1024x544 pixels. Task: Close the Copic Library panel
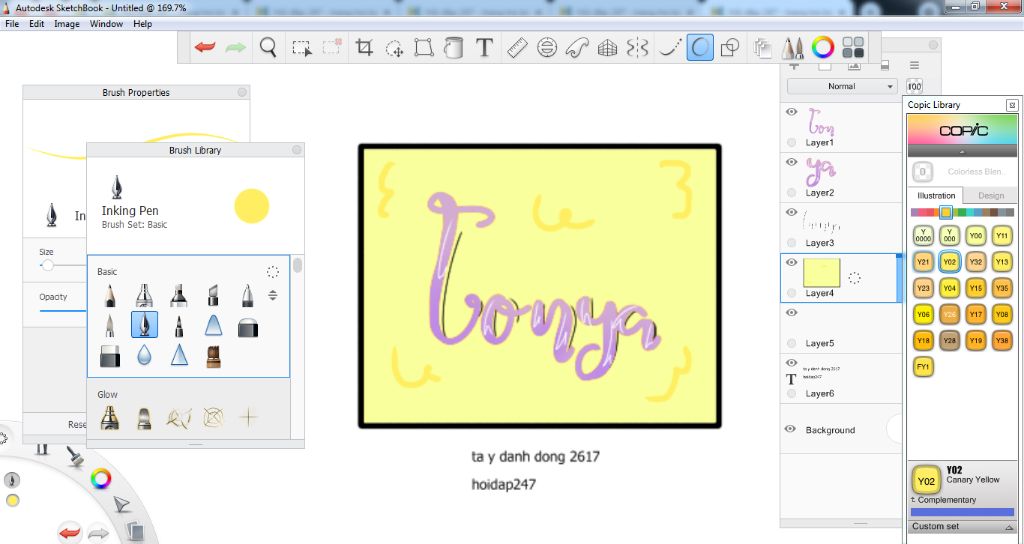click(1012, 104)
